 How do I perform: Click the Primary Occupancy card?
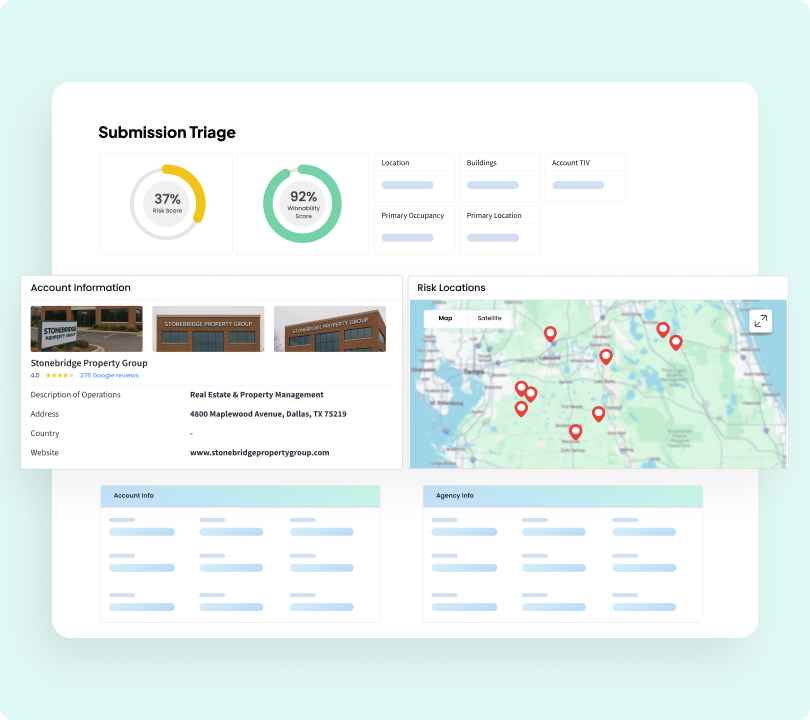tap(414, 229)
